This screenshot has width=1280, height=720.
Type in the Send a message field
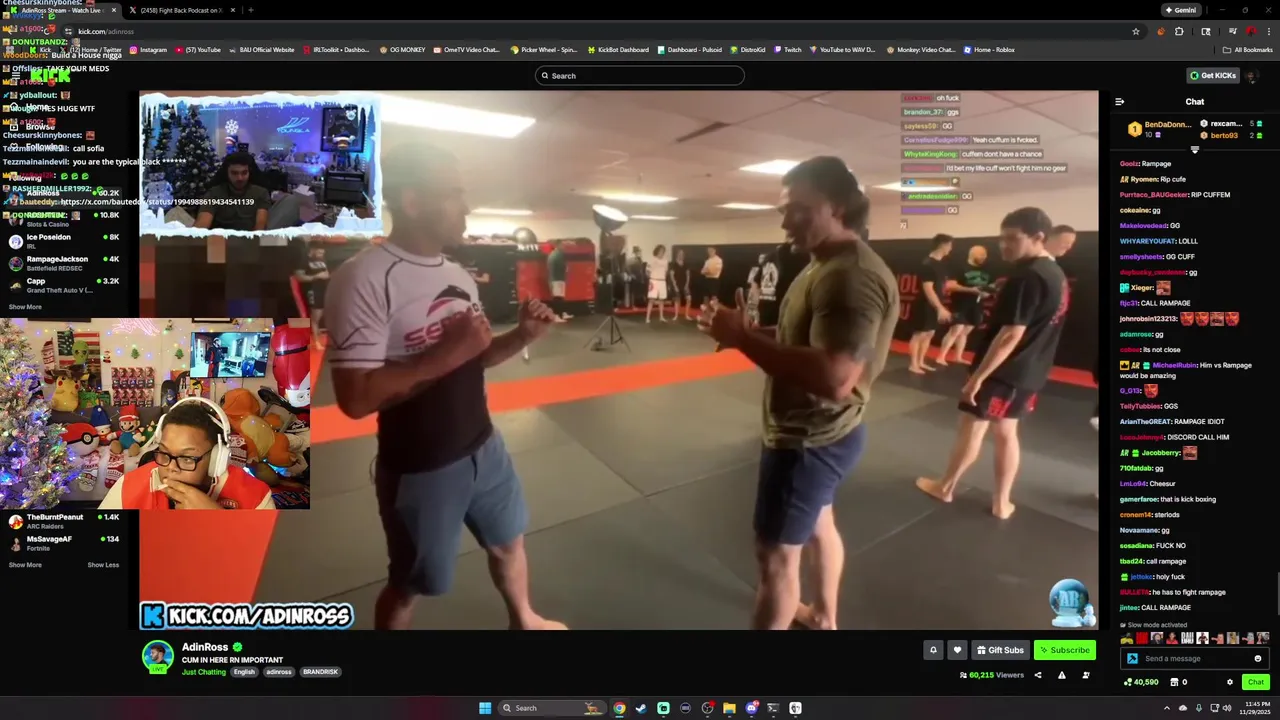pos(1194,658)
